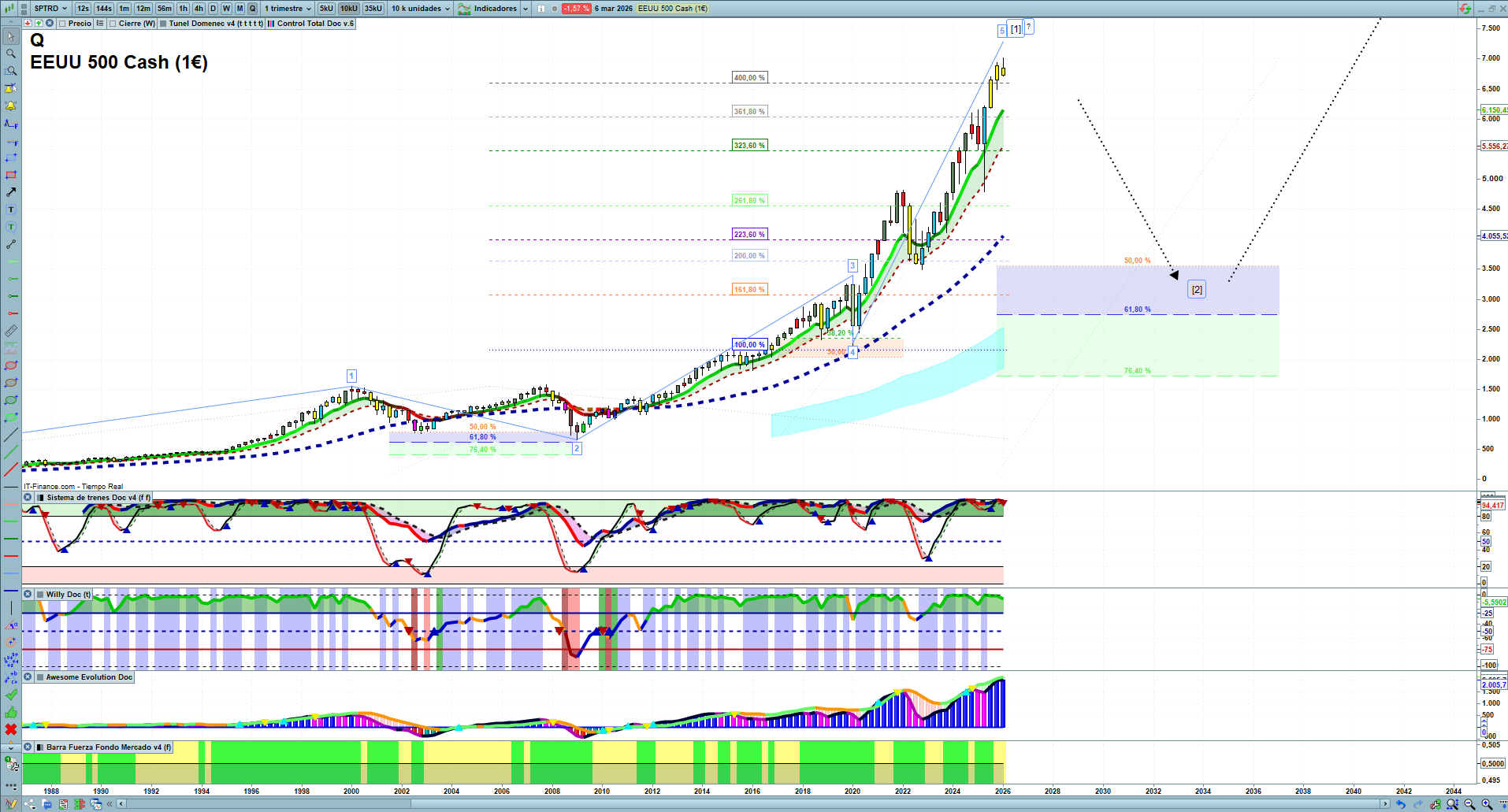Open the 10 k unidades dropdown
The height and width of the screenshot is (812, 1508).
(421, 9)
